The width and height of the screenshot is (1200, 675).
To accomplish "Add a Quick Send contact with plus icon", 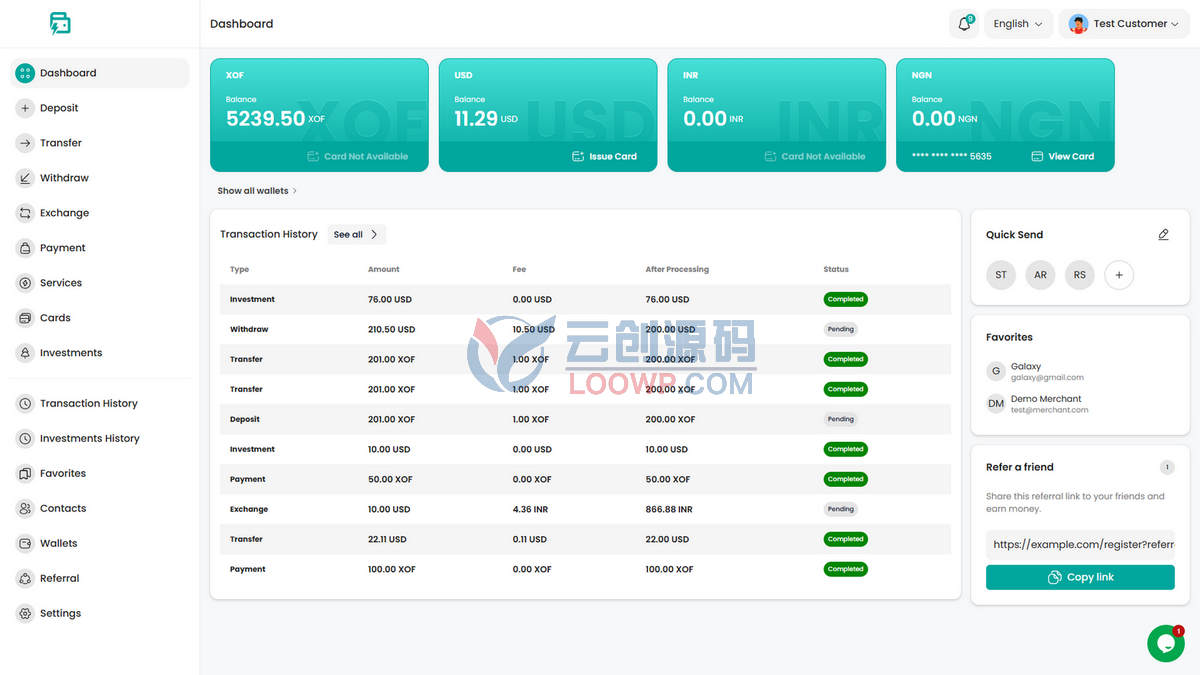I will click(x=1119, y=275).
